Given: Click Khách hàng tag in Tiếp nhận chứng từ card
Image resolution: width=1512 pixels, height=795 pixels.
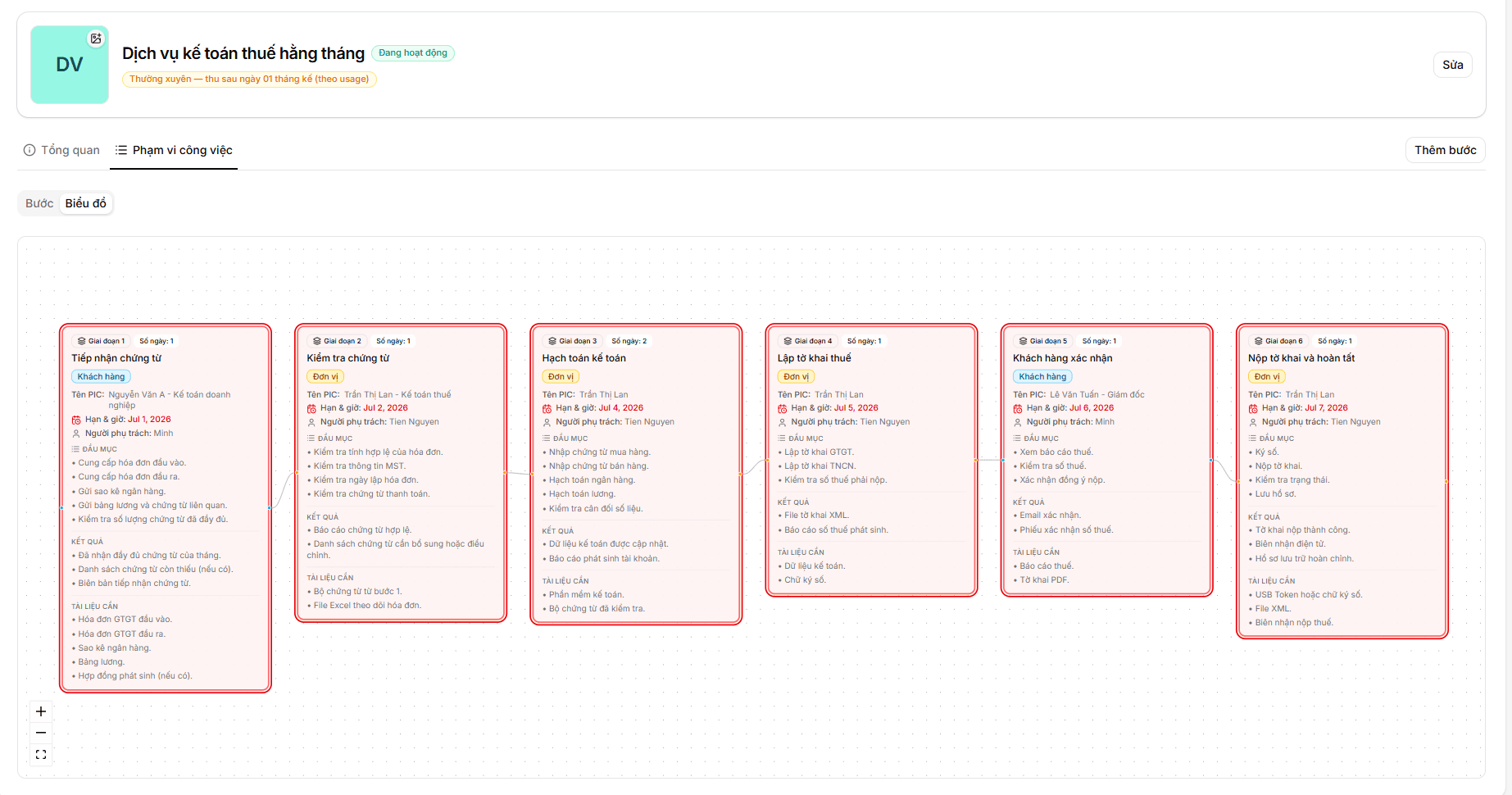Looking at the screenshot, I should (101, 377).
